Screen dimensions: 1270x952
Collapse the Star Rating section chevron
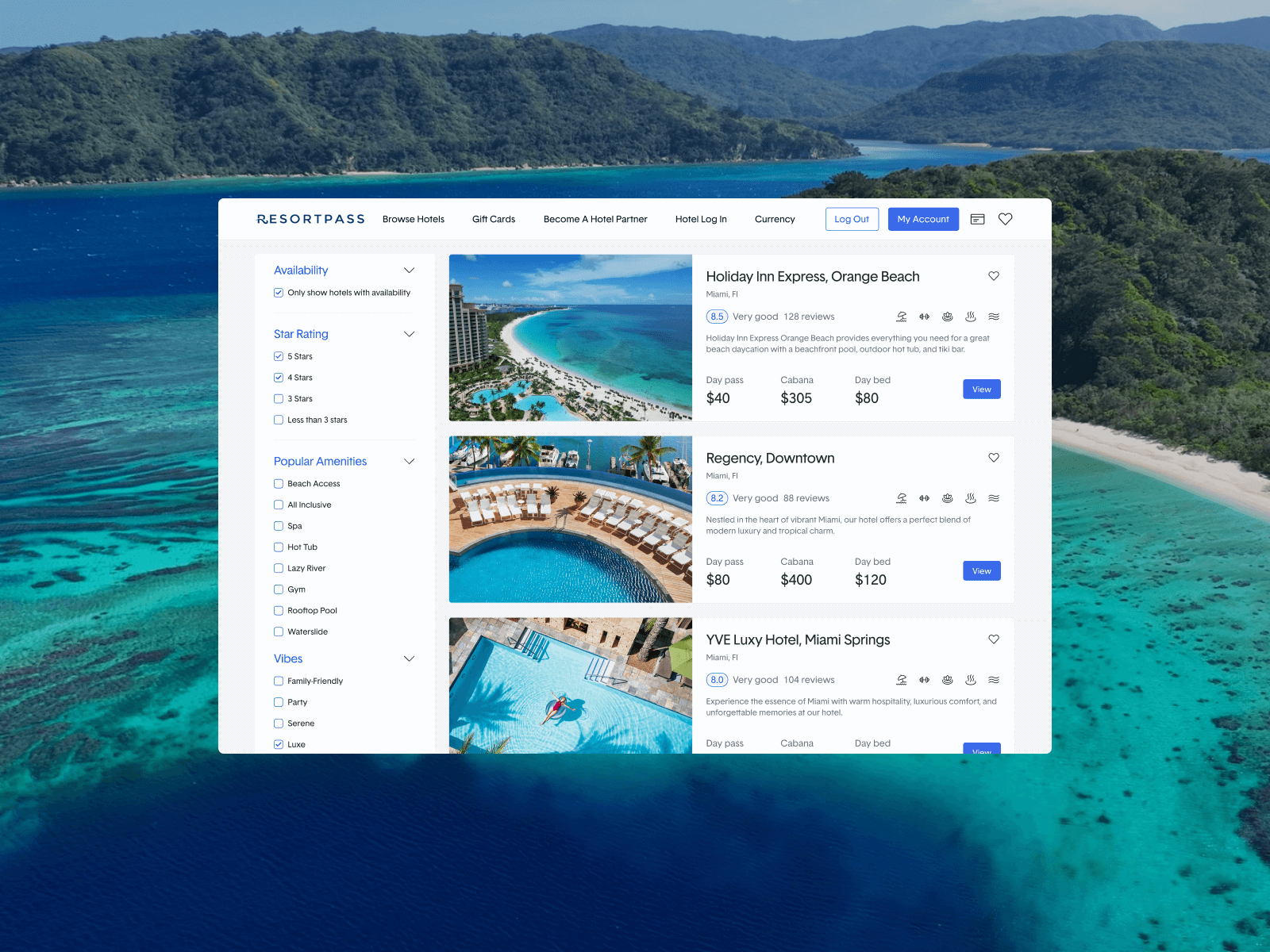click(410, 334)
